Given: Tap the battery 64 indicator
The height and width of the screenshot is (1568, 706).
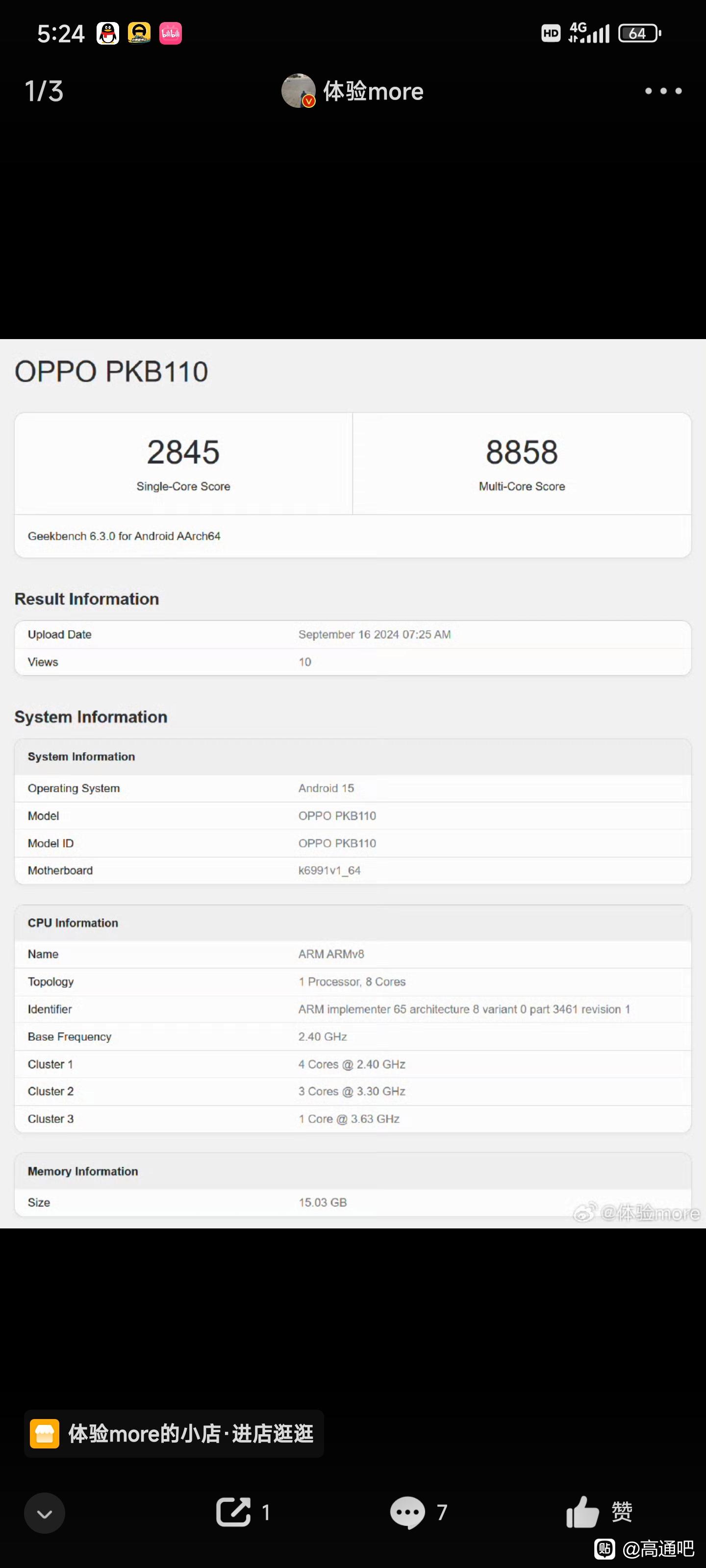Looking at the screenshot, I should click(640, 33).
